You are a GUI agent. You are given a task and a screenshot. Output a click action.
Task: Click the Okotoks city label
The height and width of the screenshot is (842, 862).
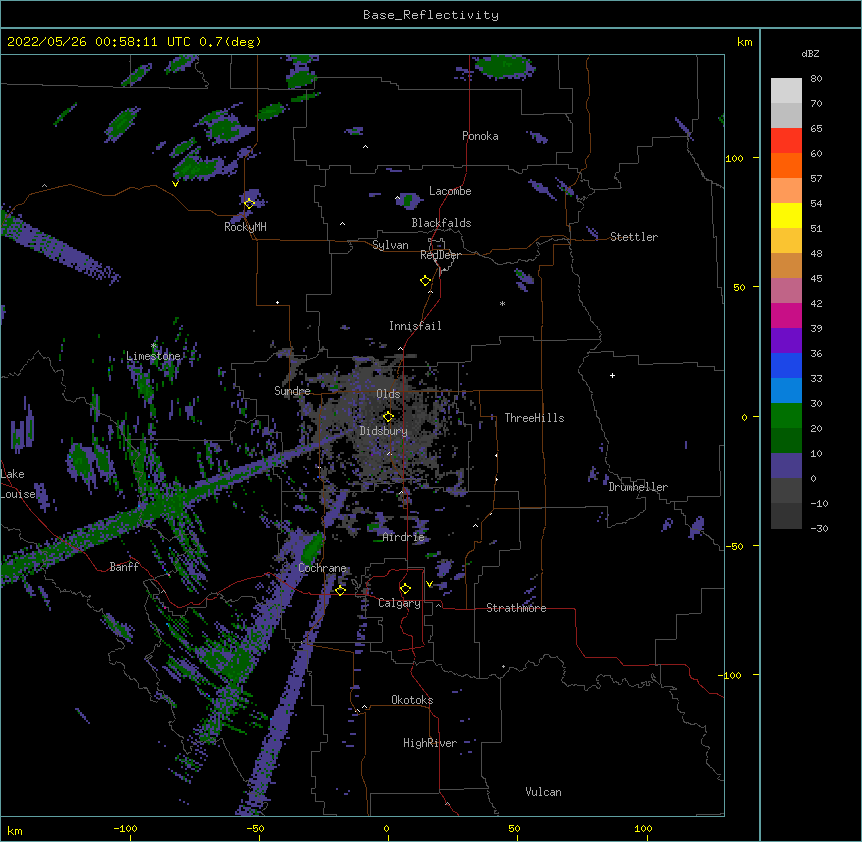click(x=412, y=700)
